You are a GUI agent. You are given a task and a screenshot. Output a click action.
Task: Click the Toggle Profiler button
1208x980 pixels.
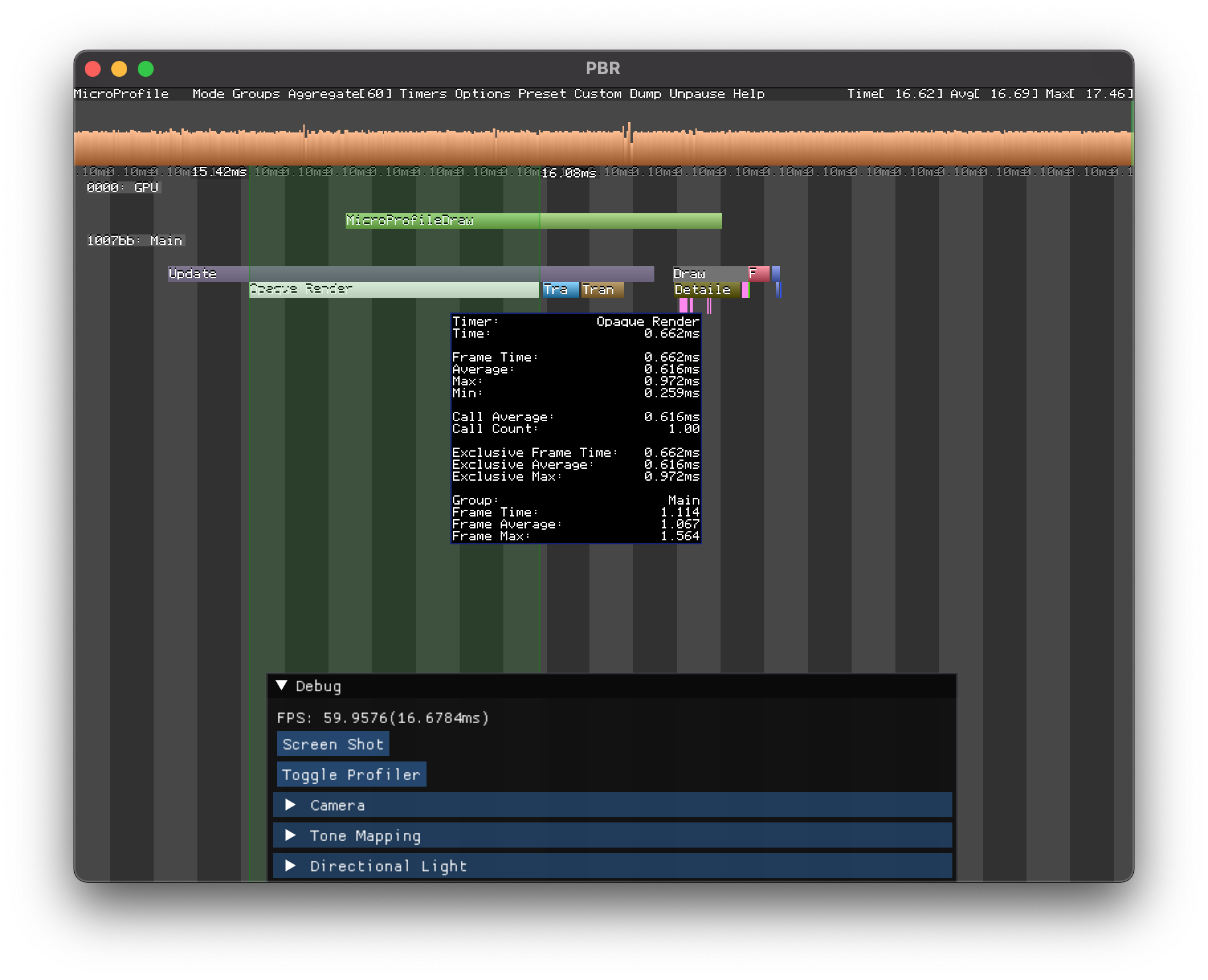coord(351,774)
